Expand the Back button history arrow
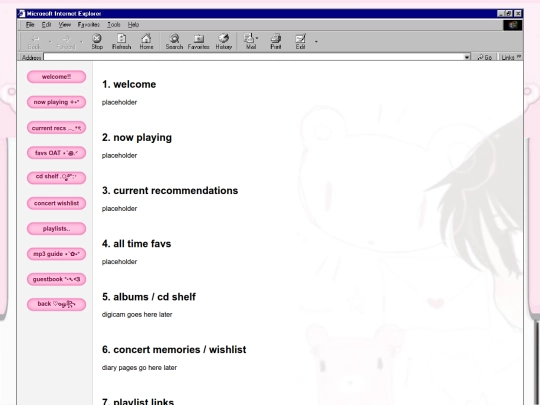 (50, 42)
